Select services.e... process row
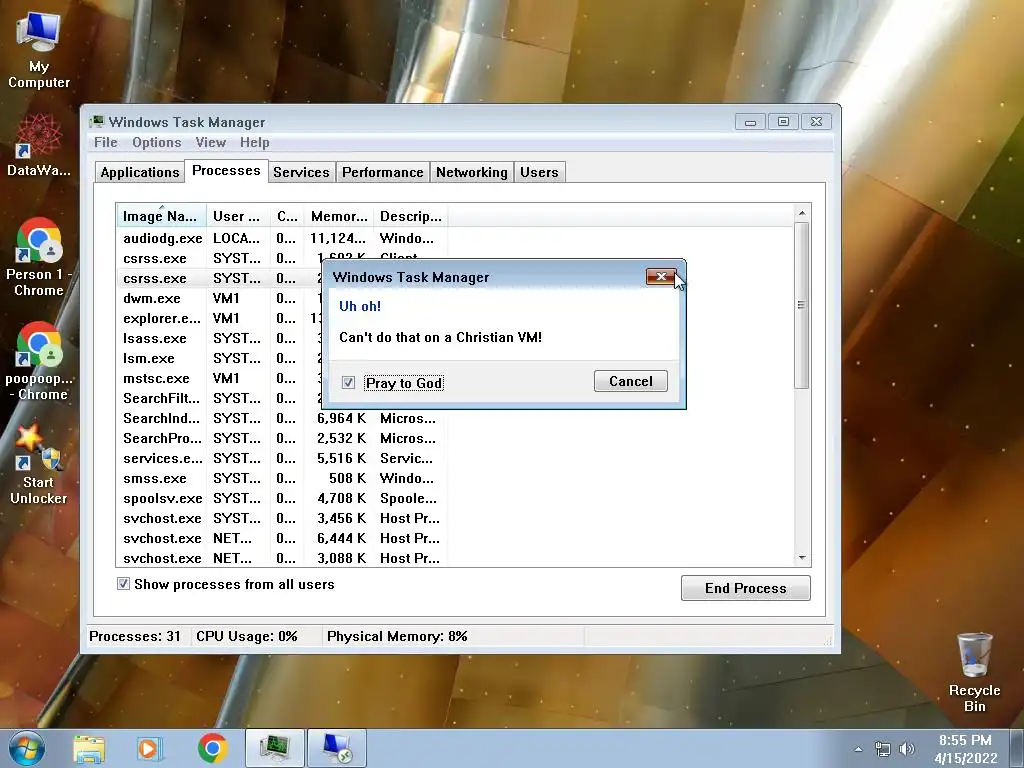 pos(281,458)
